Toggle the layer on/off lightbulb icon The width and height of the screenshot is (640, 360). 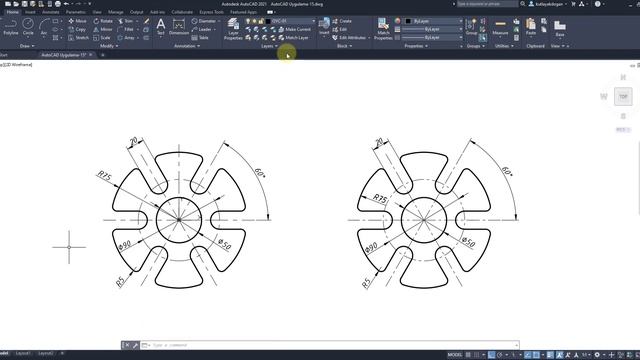(x=248, y=21)
